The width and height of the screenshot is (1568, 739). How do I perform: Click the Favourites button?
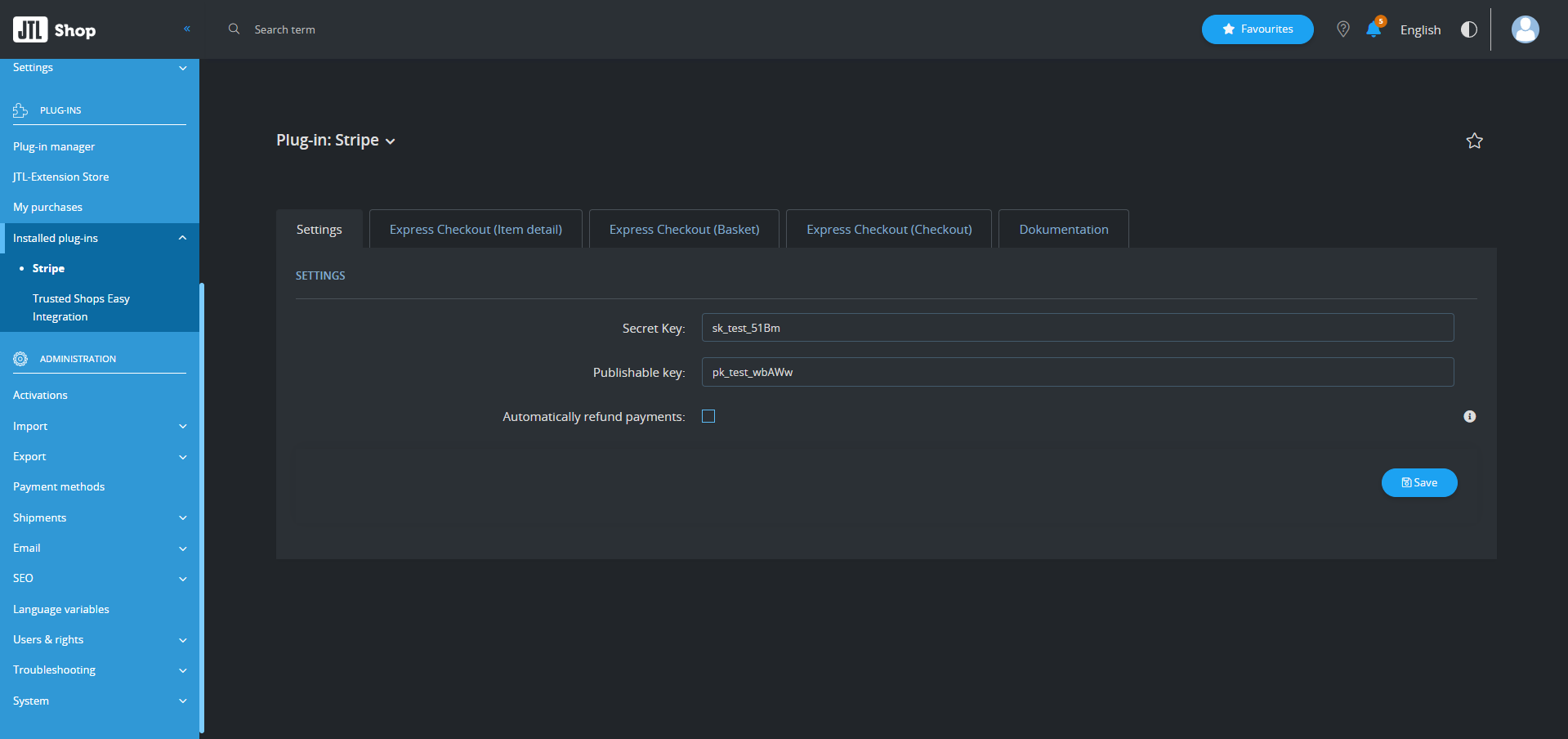pyautogui.click(x=1257, y=29)
